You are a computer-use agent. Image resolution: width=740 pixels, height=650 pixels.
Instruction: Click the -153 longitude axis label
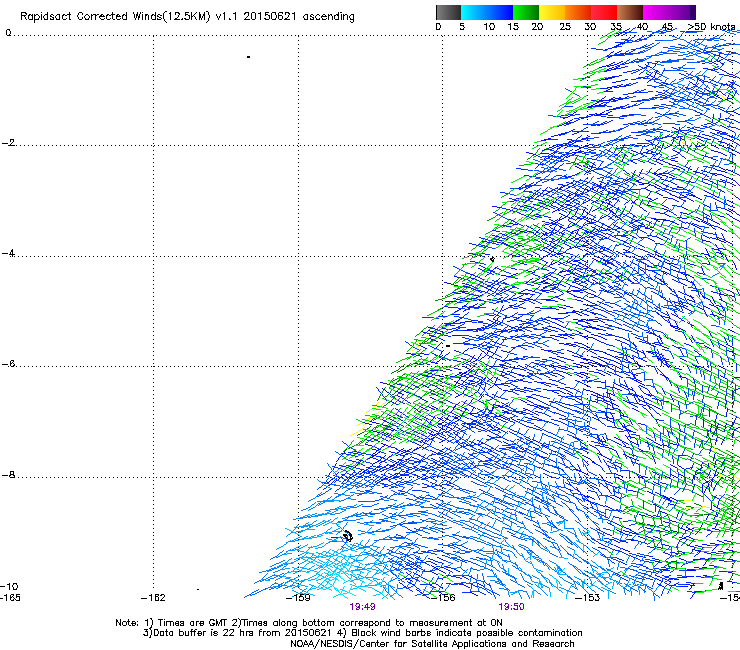tap(588, 598)
